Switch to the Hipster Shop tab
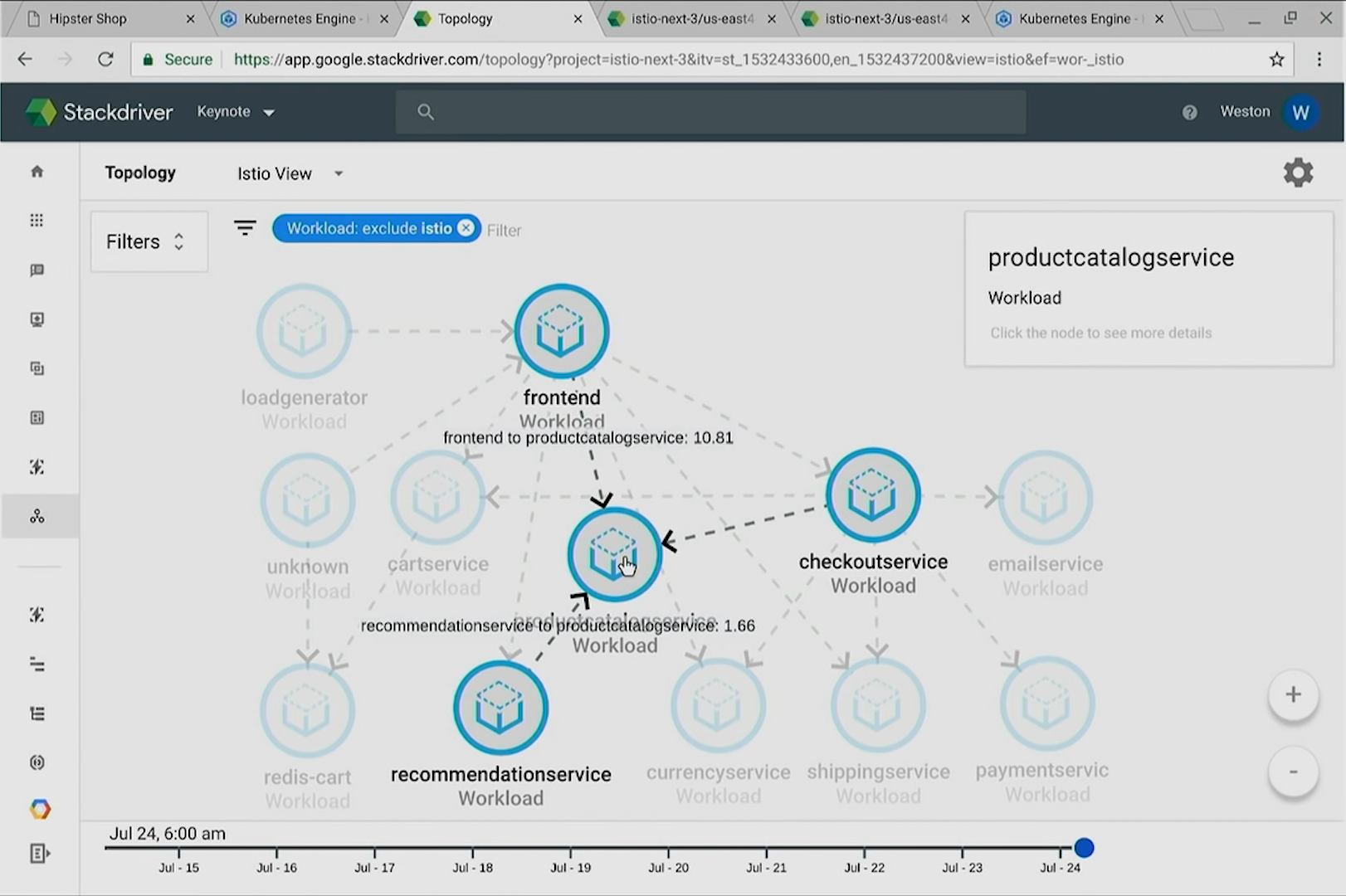Screen dimensions: 1346x896 tap(100, 18)
